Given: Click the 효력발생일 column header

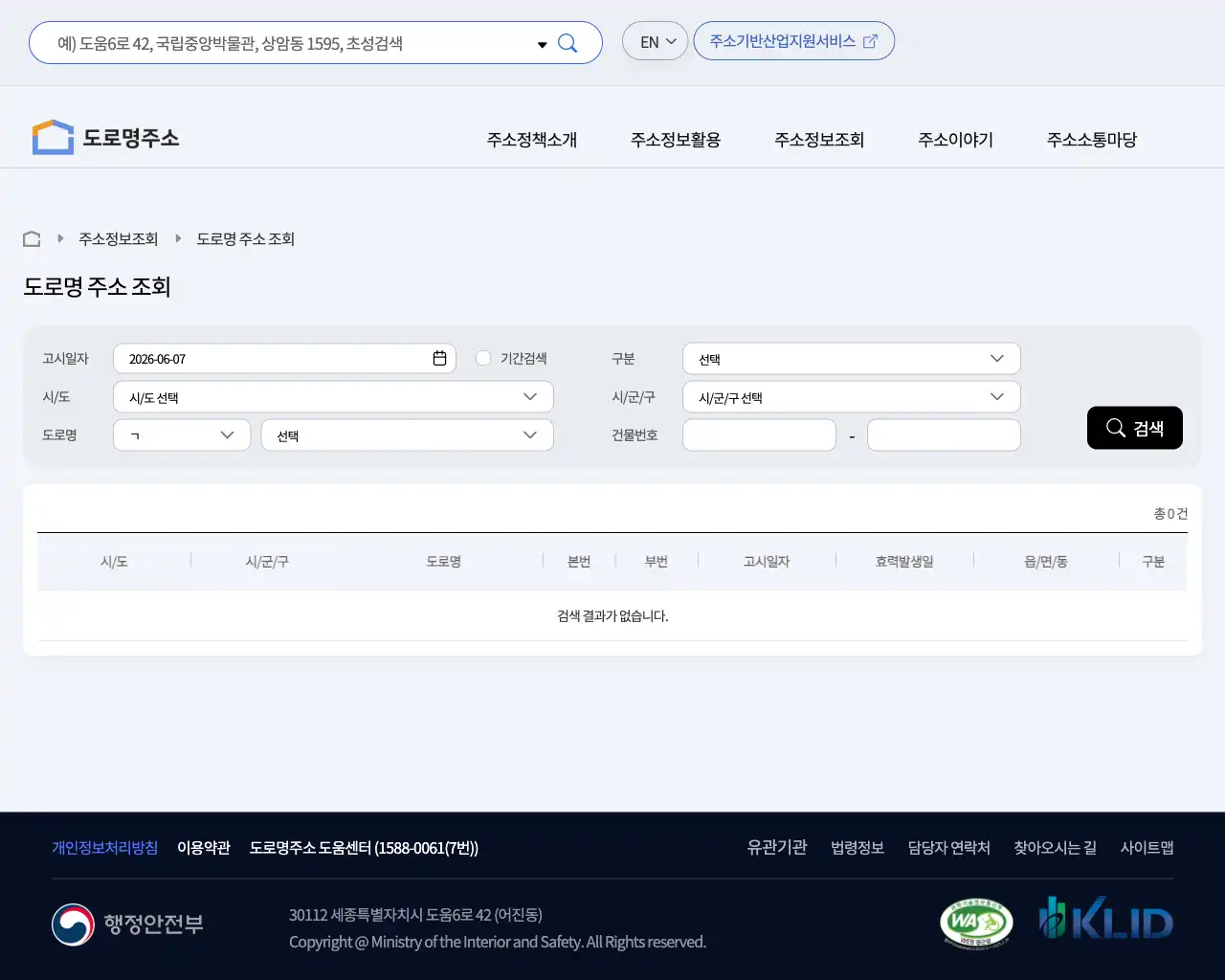Looking at the screenshot, I should (904, 562).
